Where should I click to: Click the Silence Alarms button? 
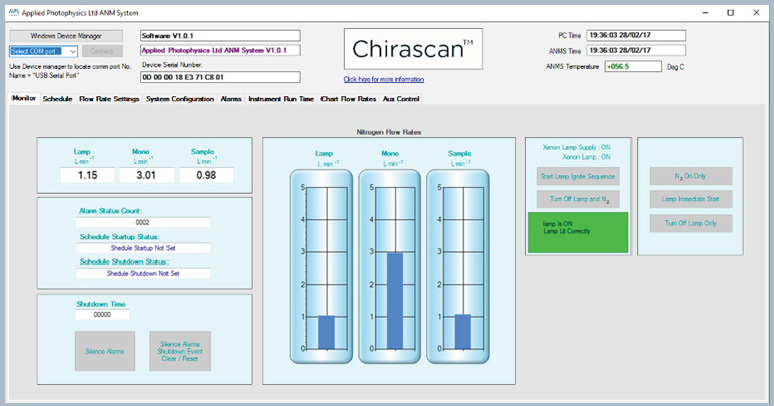105,351
